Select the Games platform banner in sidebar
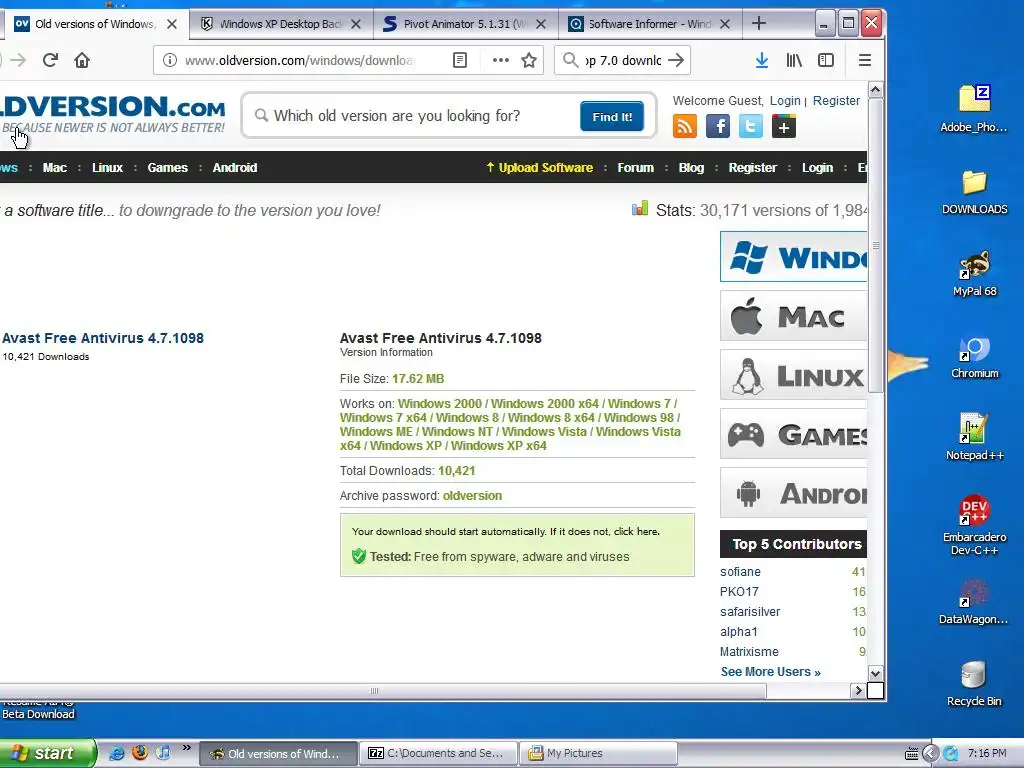The width and height of the screenshot is (1024, 768). coord(793,434)
